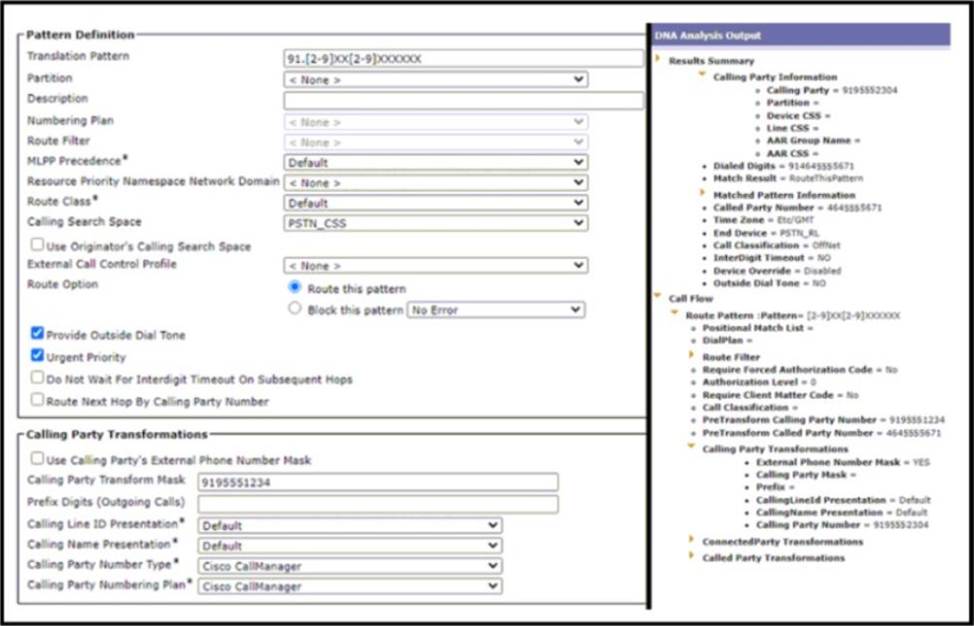Expand the Route Filter node arrow
Viewport: 974px width, 626px height.
[x=691, y=356]
